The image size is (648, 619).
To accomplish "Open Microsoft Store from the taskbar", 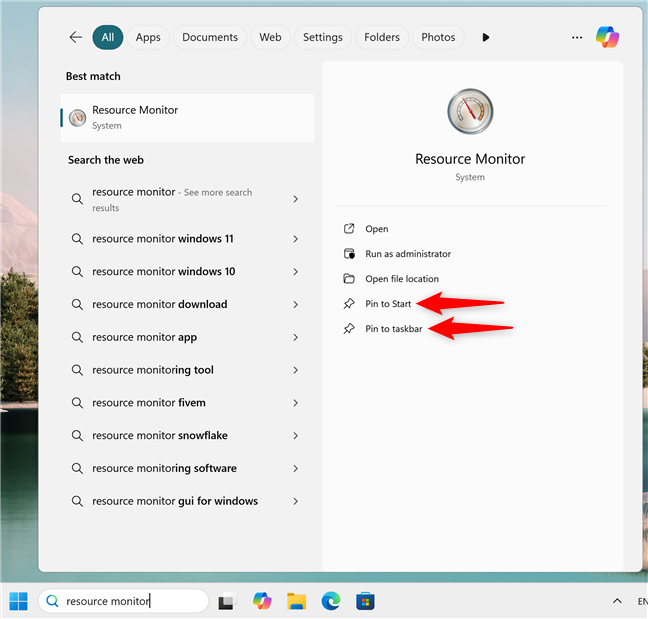I will pos(365,601).
